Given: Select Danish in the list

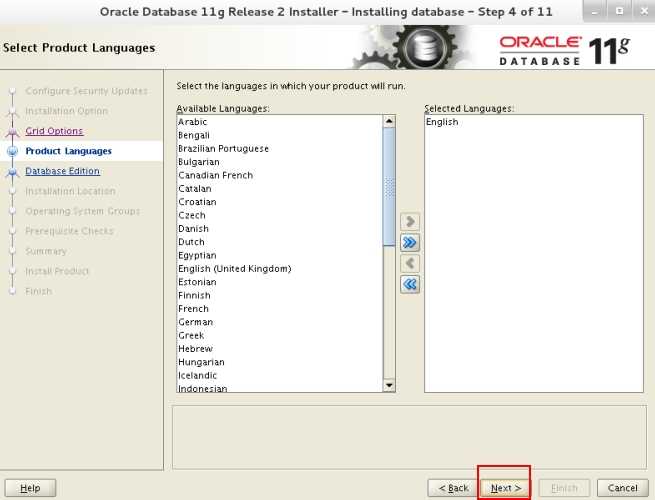Looking at the screenshot, I should click(x=279, y=229).
